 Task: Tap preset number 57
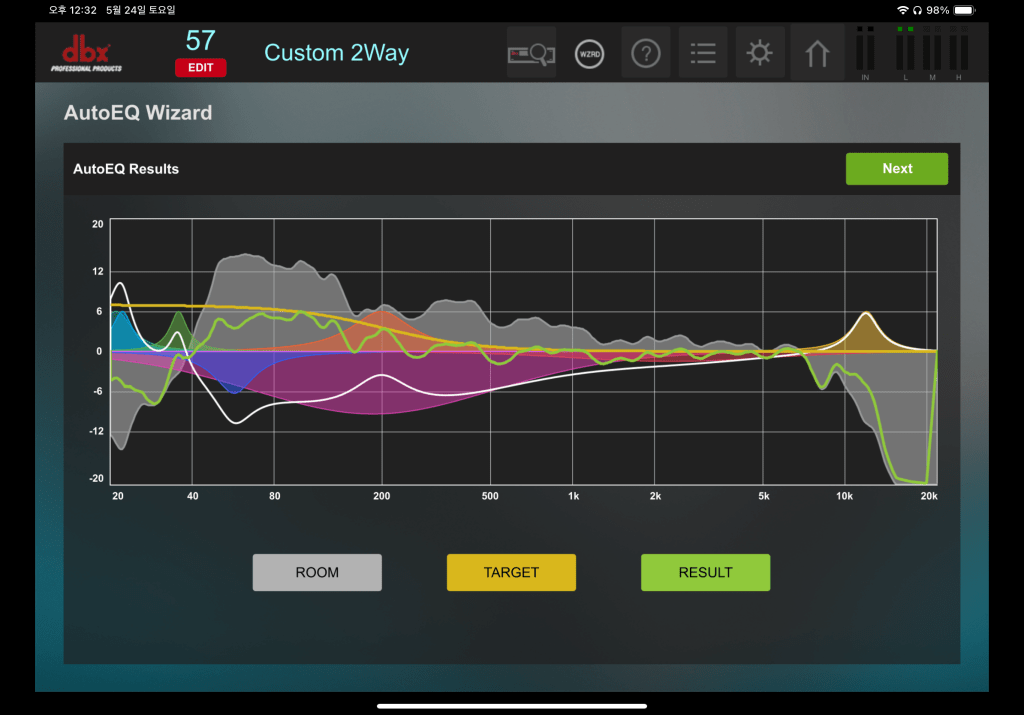(x=200, y=41)
